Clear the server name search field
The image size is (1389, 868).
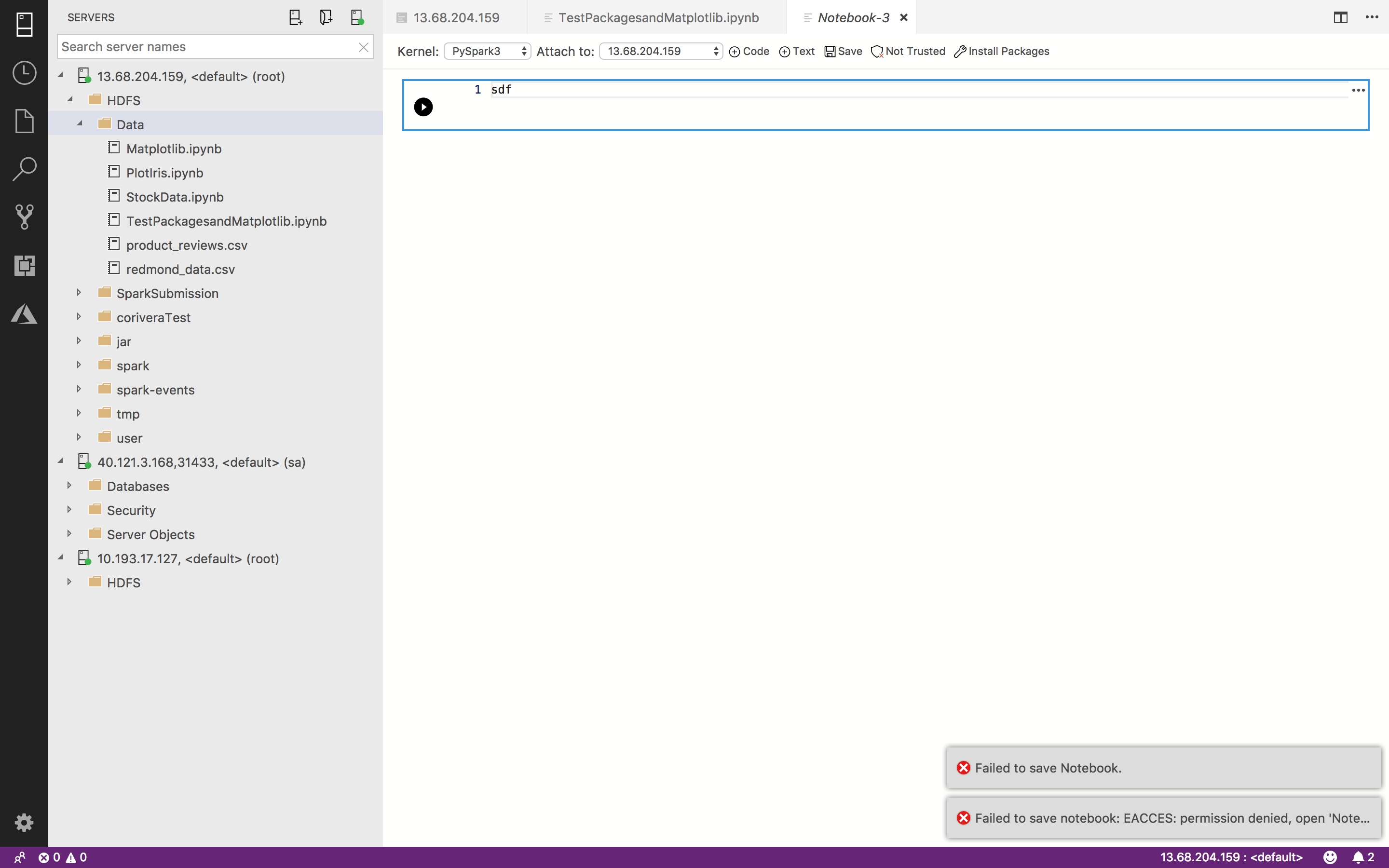pos(363,46)
